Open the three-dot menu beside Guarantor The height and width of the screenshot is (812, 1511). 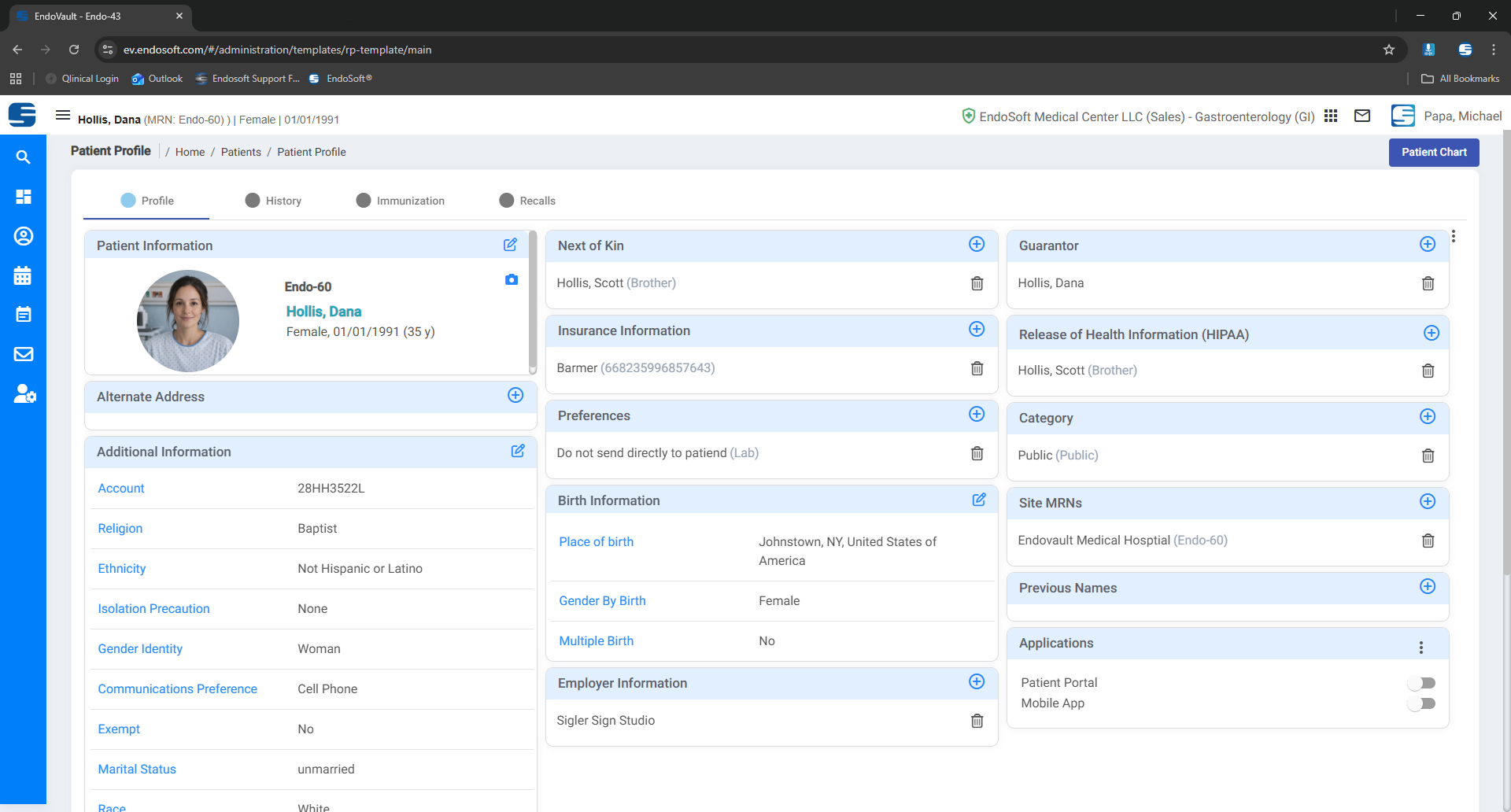1454,236
